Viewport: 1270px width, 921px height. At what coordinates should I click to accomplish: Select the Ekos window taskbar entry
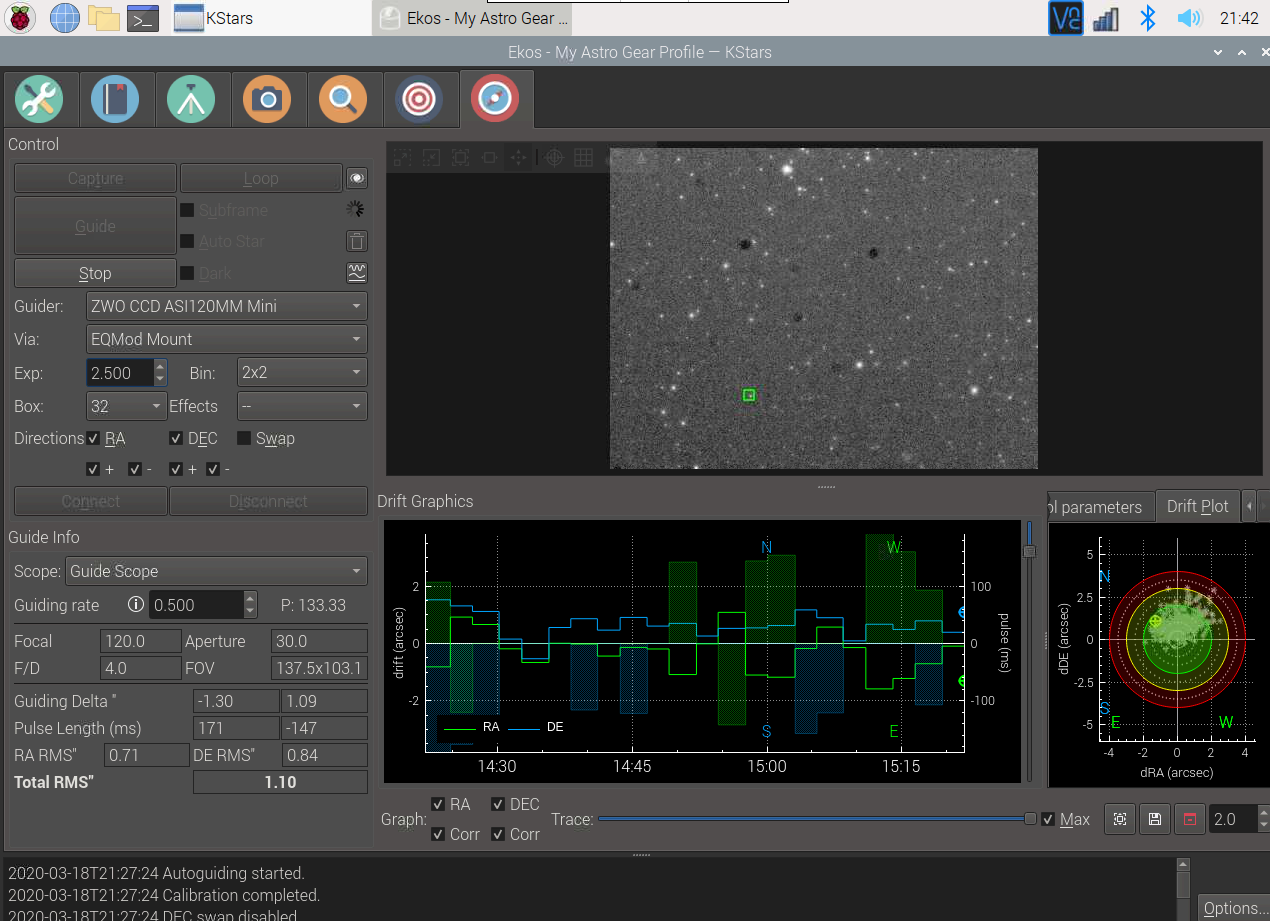tap(474, 18)
